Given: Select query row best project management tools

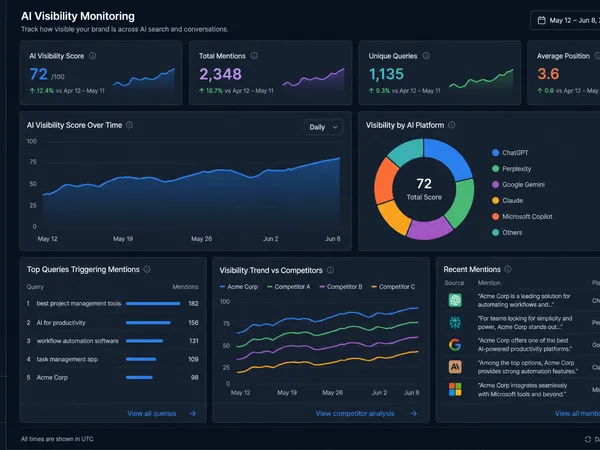Looking at the screenshot, I should click(112, 303).
